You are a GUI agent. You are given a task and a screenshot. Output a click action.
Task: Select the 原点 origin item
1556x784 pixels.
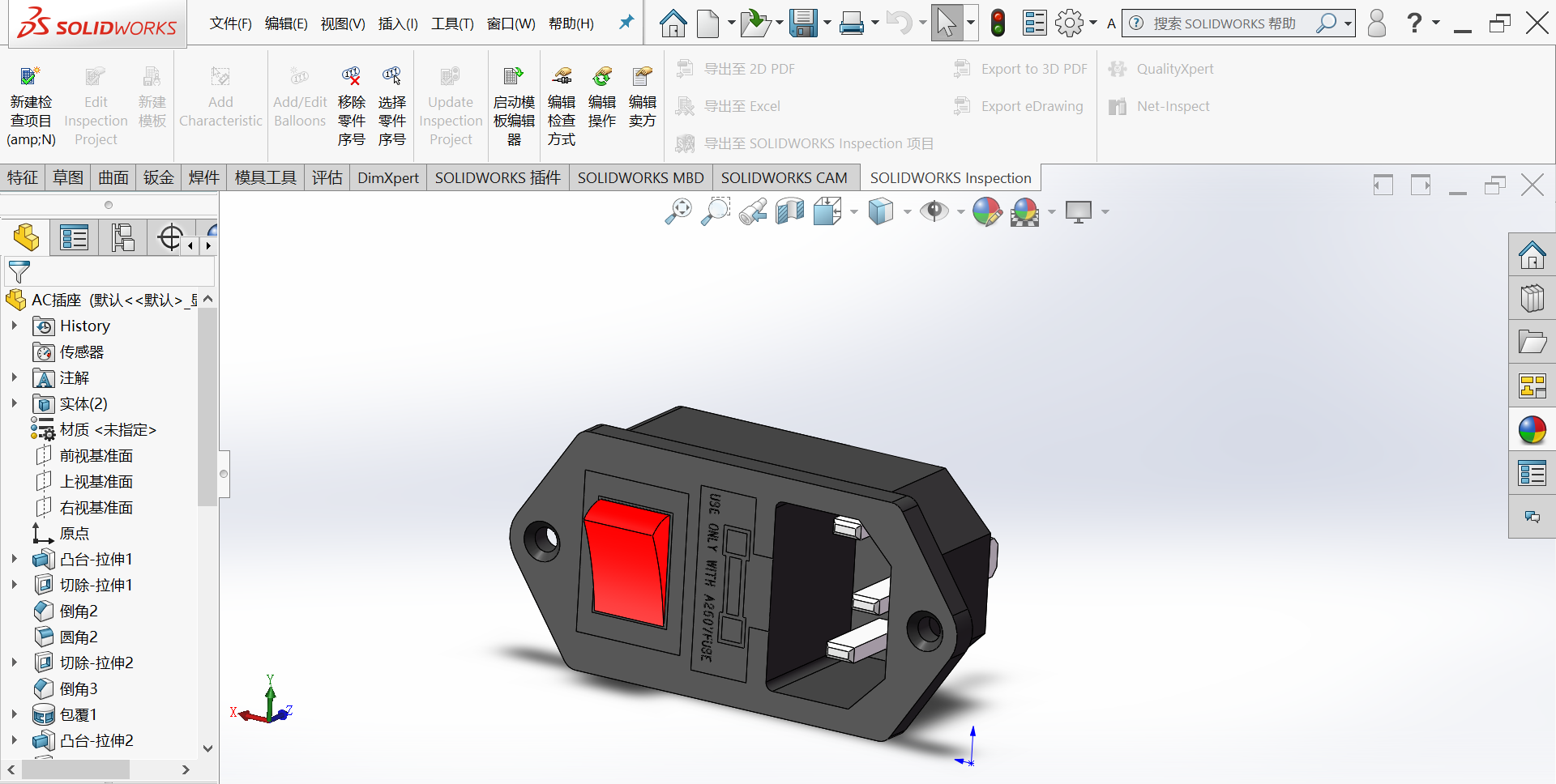coord(75,533)
